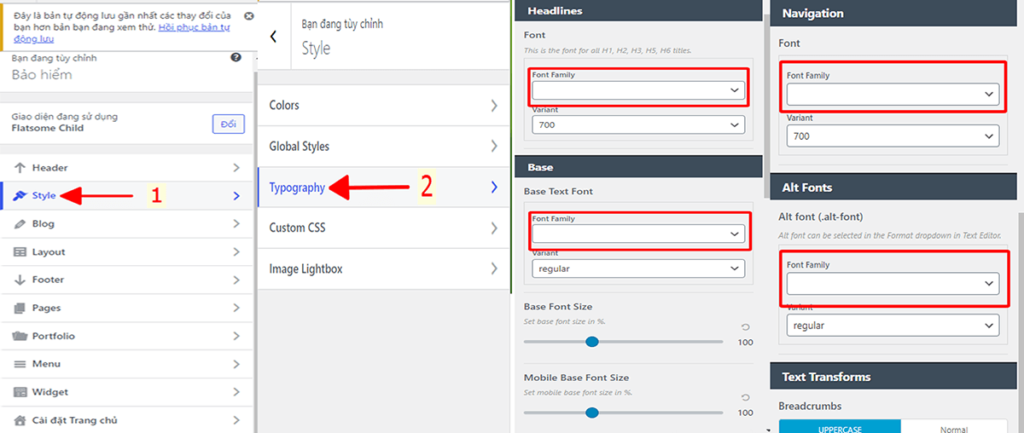Click the Pages icon in sidebar

coord(20,308)
